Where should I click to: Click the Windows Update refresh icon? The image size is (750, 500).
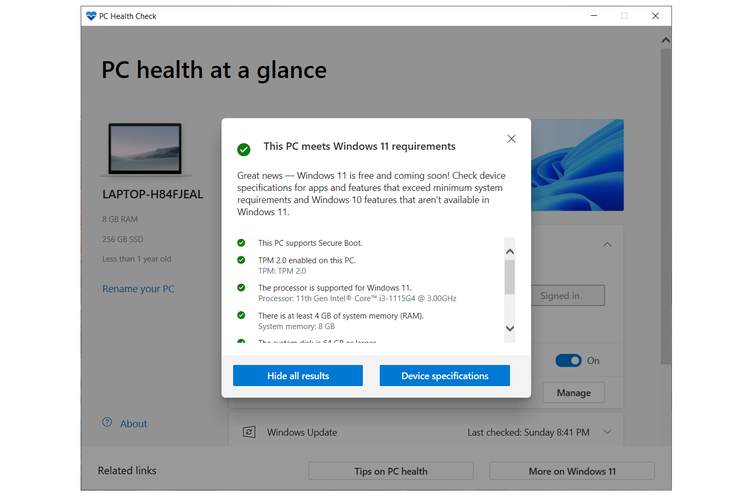tap(249, 433)
